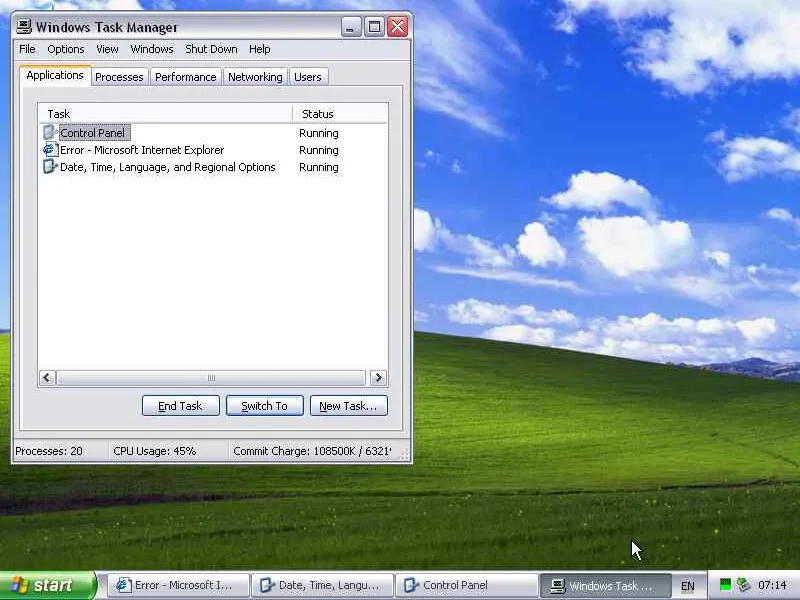Activate the Error - Microsoft I... taskbar button

pyautogui.click(x=179, y=585)
